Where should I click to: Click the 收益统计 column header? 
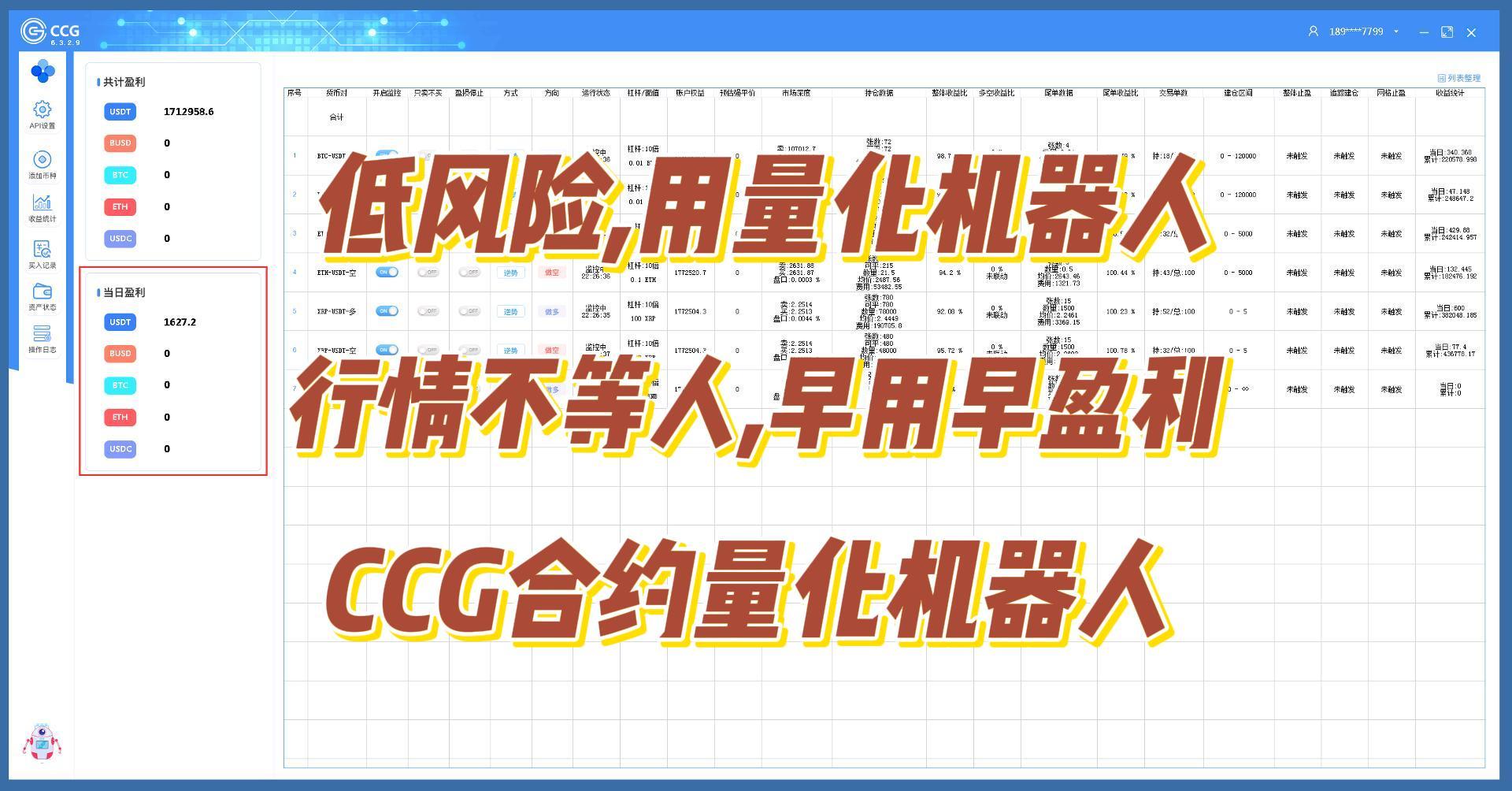point(1450,93)
